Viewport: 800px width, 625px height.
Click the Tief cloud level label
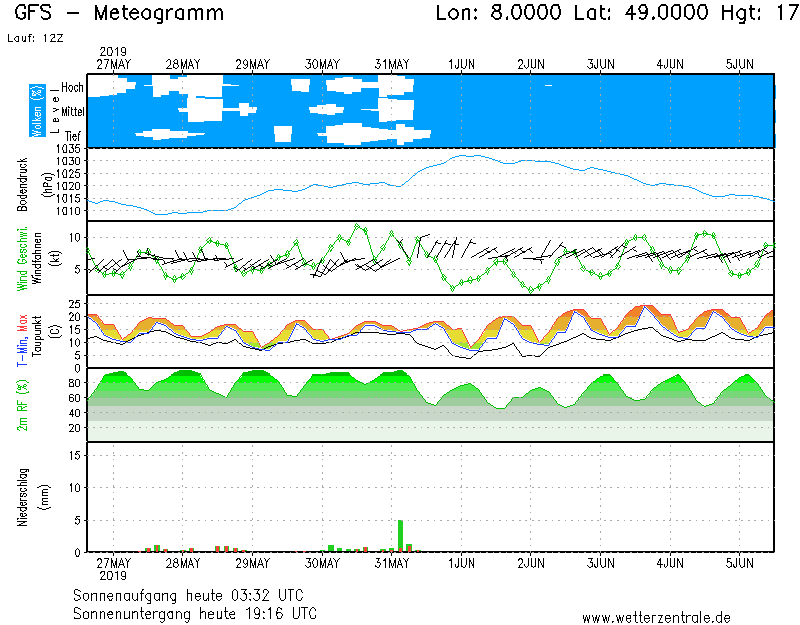(x=73, y=135)
